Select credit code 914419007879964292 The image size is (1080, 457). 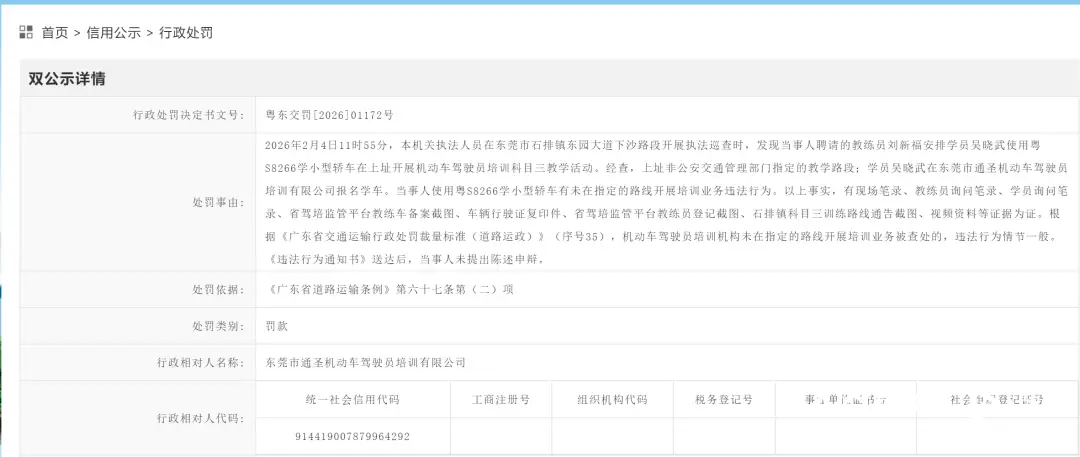point(353,436)
